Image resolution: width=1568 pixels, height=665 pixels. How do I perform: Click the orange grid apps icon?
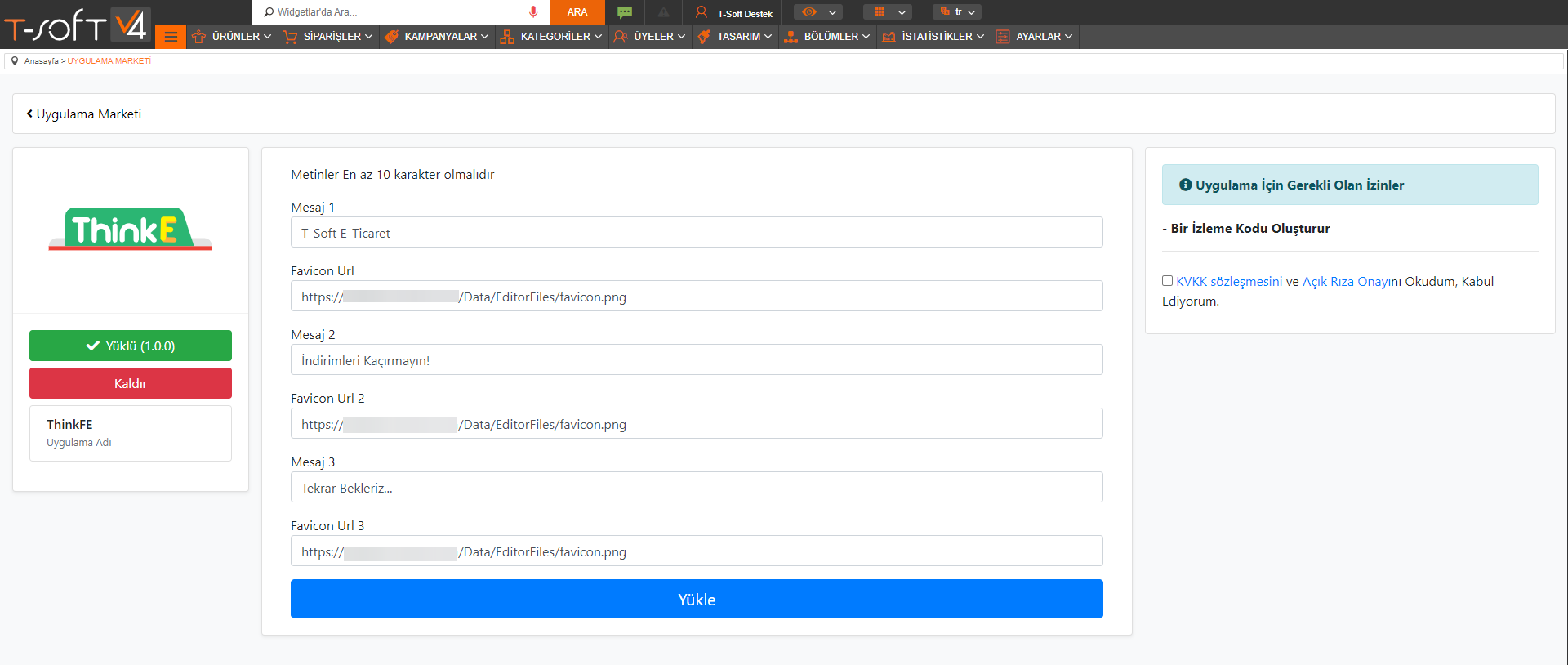880,12
